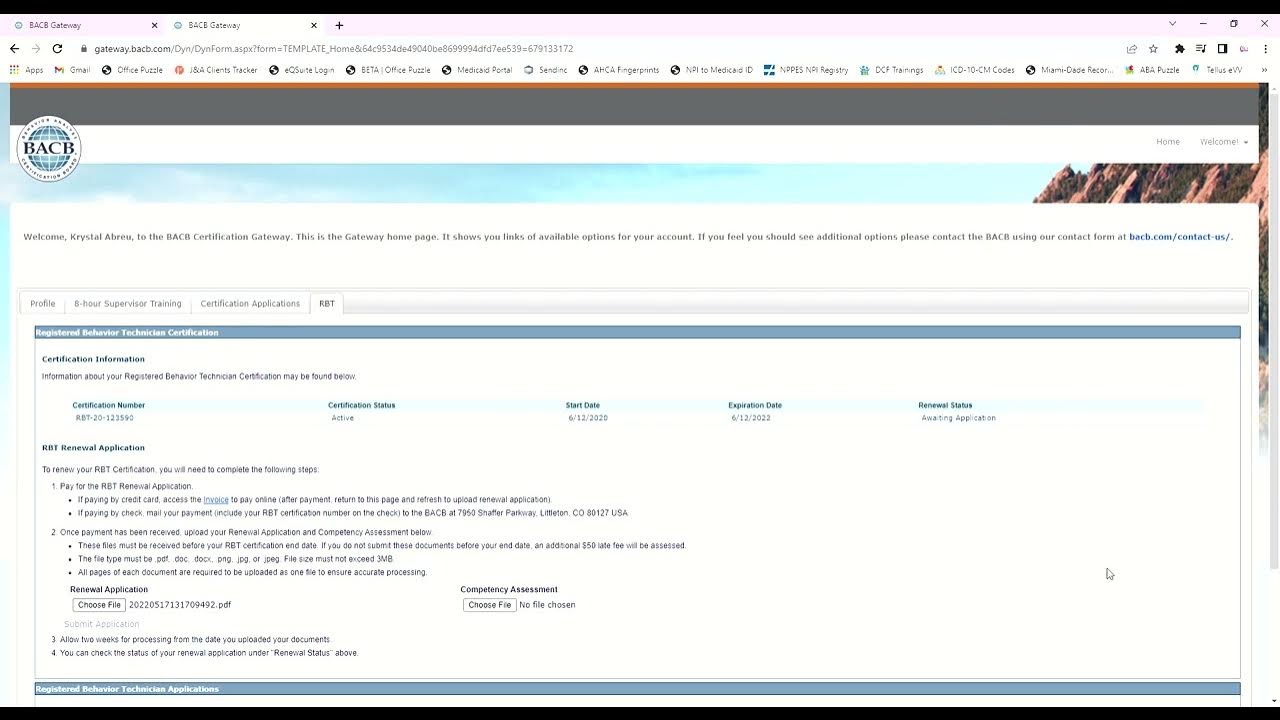This screenshot has width=1280, height=720.
Task: Close the first BACB Gateway tab
Action: click(154, 25)
